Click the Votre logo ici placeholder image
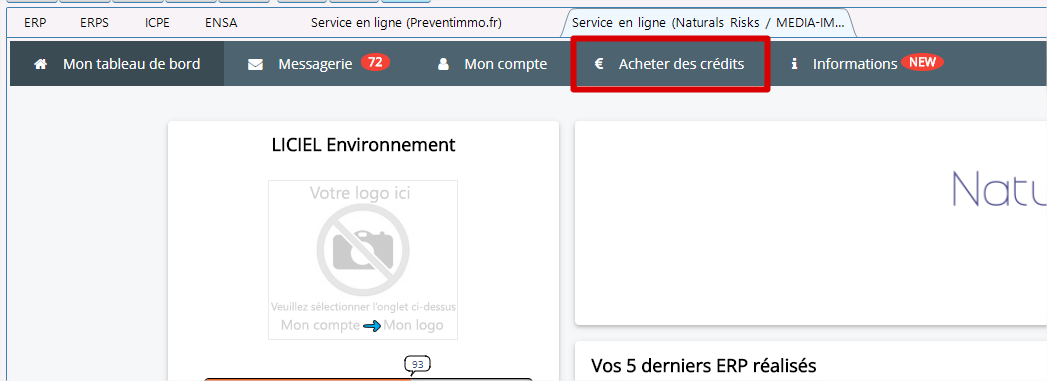 [x=363, y=260]
